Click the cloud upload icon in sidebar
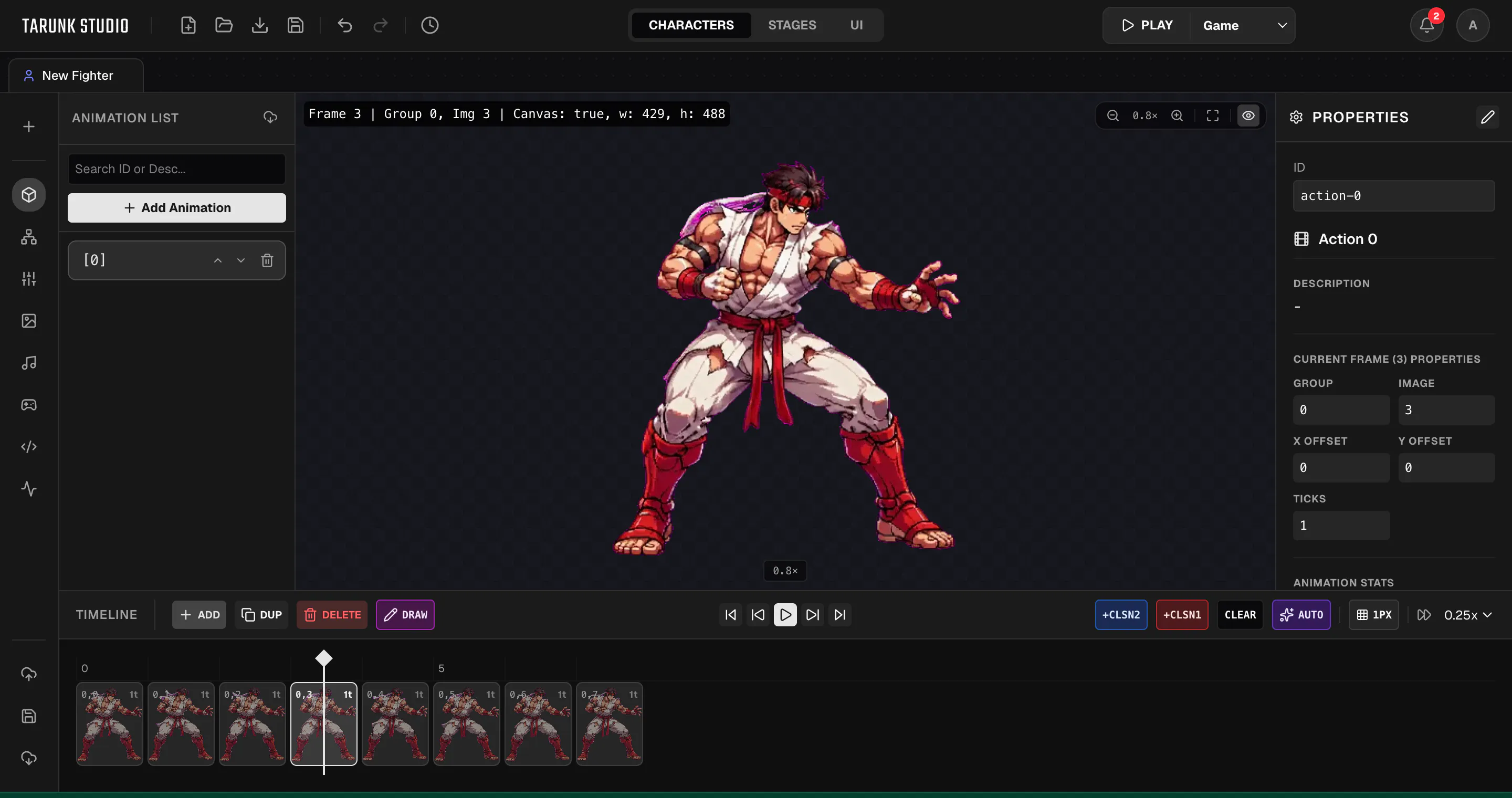The image size is (1512, 798). (29, 674)
